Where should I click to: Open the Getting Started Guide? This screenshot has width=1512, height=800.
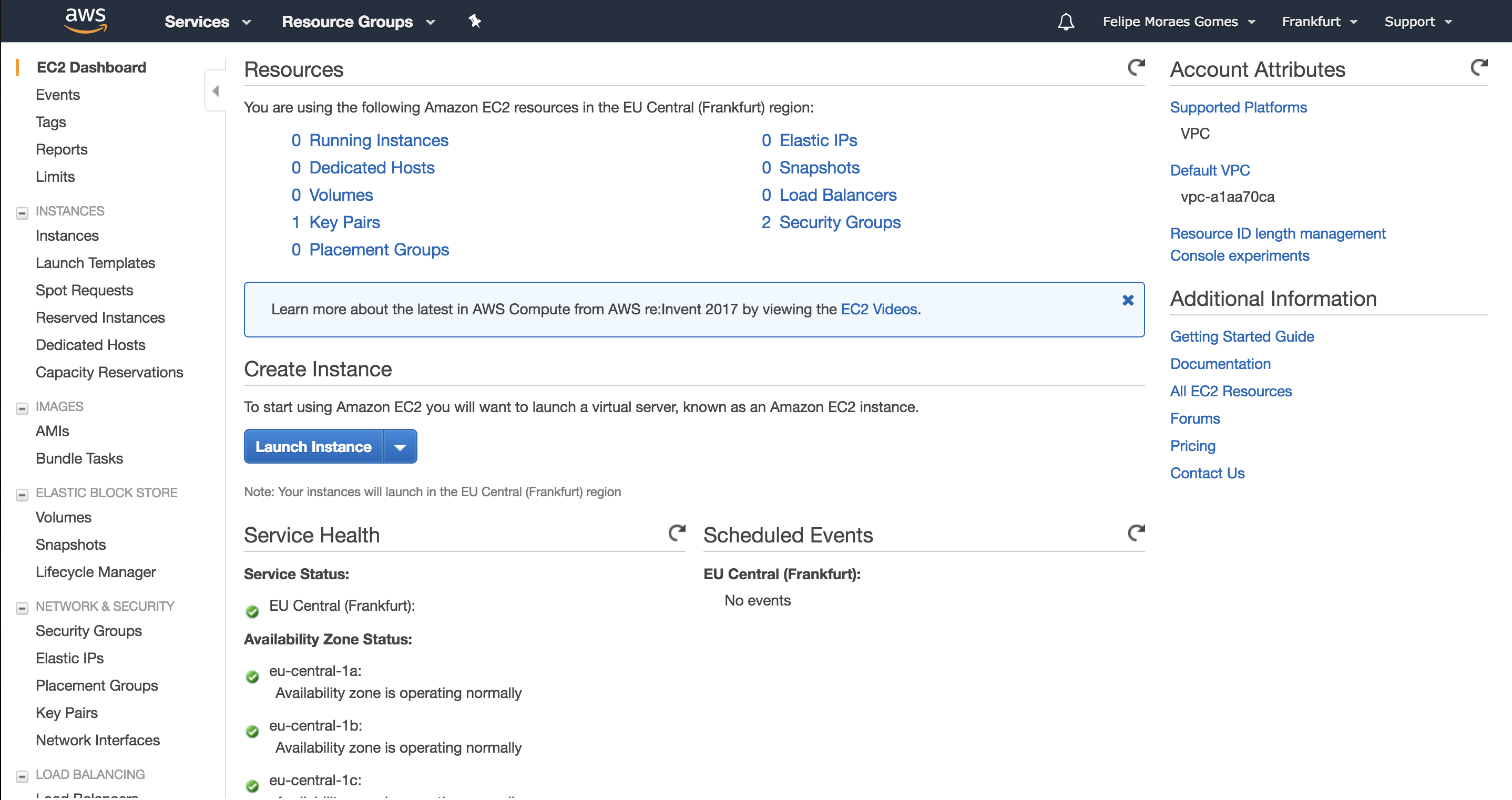[x=1242, y=336]
